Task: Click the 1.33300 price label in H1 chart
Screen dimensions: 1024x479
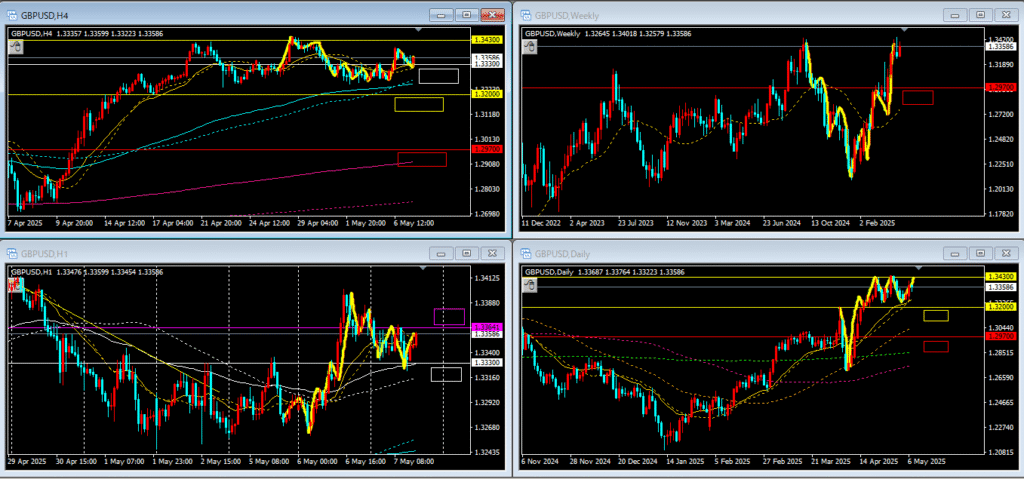Action: point(487,363)
